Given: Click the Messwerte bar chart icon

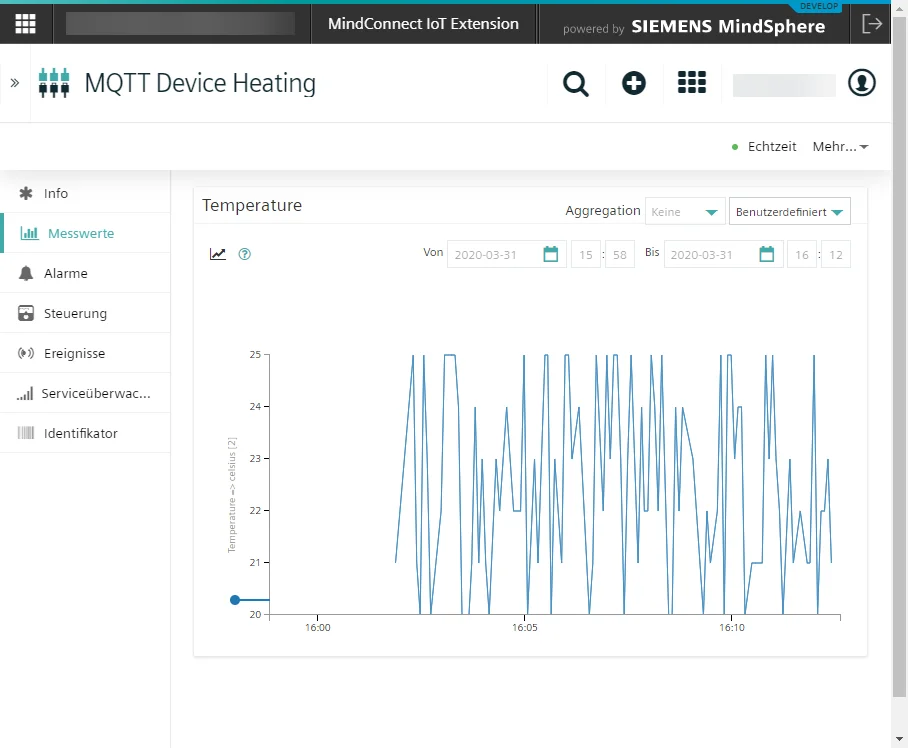Looking at the screenshot, I should pos(29,233).
